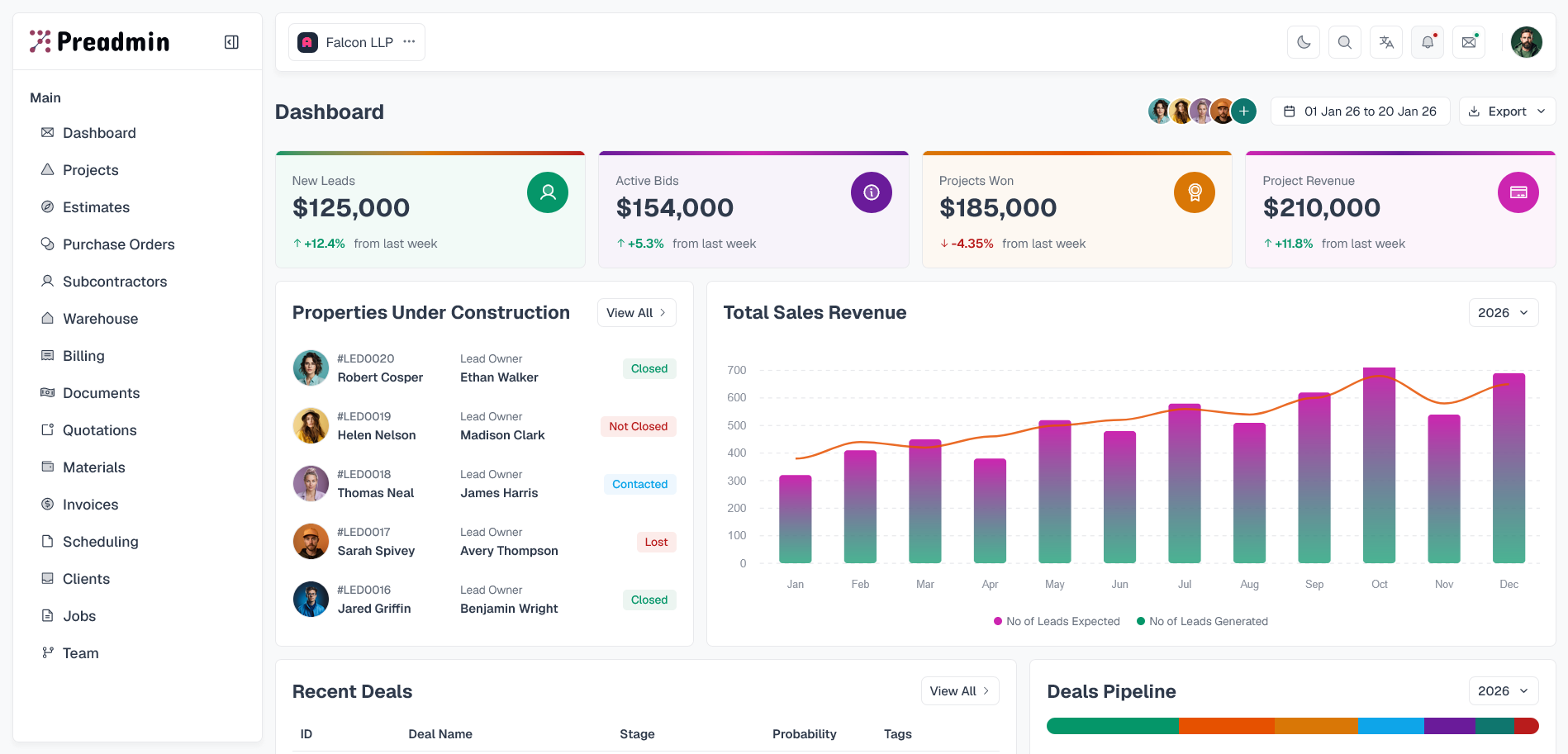Image resolution: width=1568 pixels, height=754 pixels.
Task: Open the Falcon LLP more options menu
Action: [409, 42]
